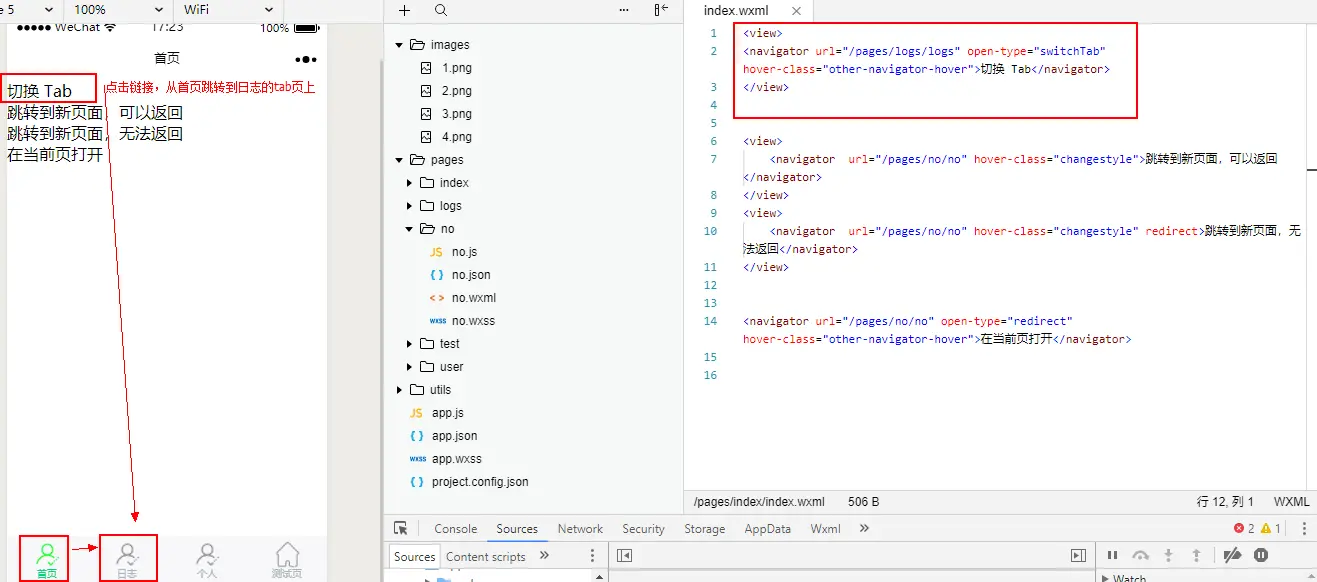The height and width of the screenshot is (582, 1317).
Task: Expand the logs folder
Action: point(410,206)
